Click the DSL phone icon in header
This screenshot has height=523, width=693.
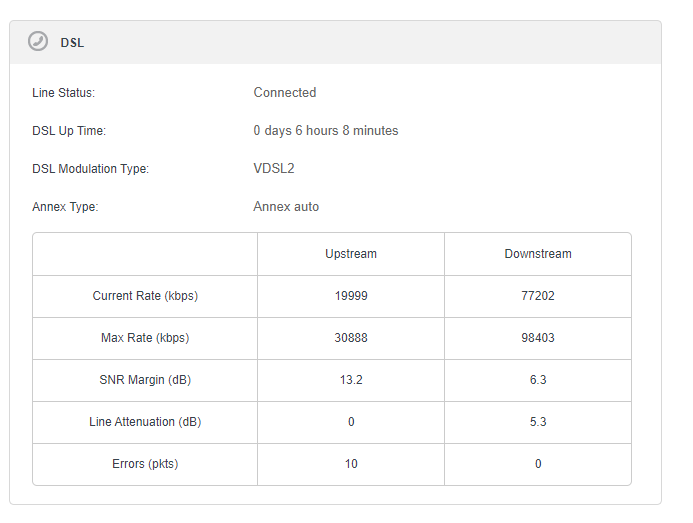point(38,42)
